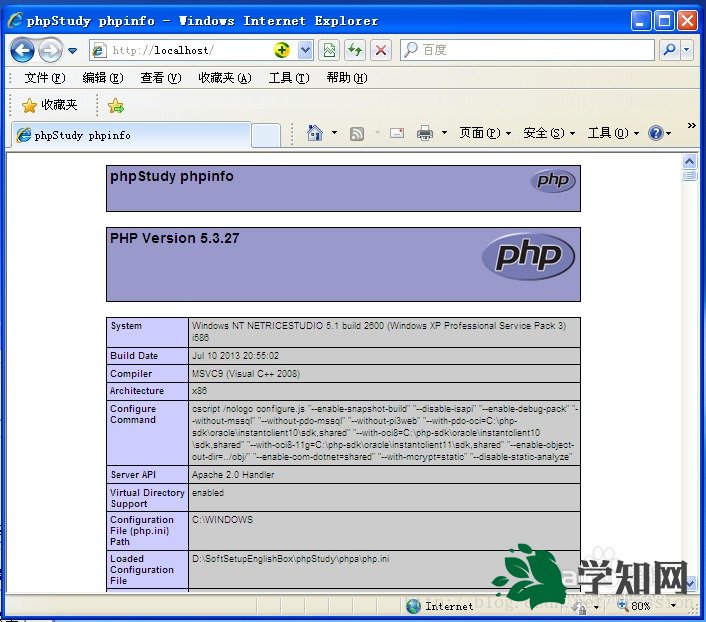This screenshot has width=706, height=622.
Task: Open the 页面(P) command menu
Action: pyautogui.click(x=485, y=133)
